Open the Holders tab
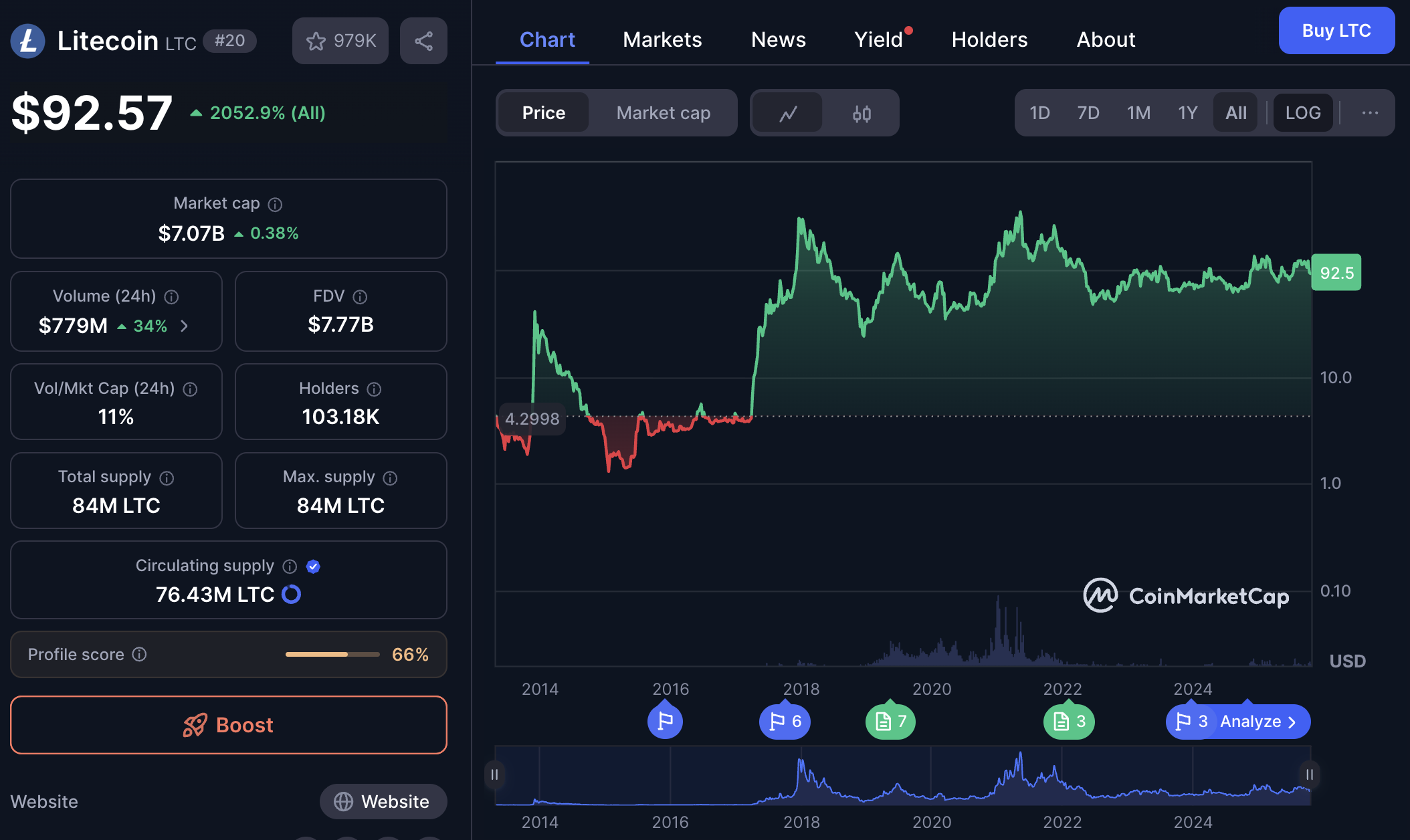Viewport: 1410px width, 840px height. pyautogui.click(x=989, y=39)
